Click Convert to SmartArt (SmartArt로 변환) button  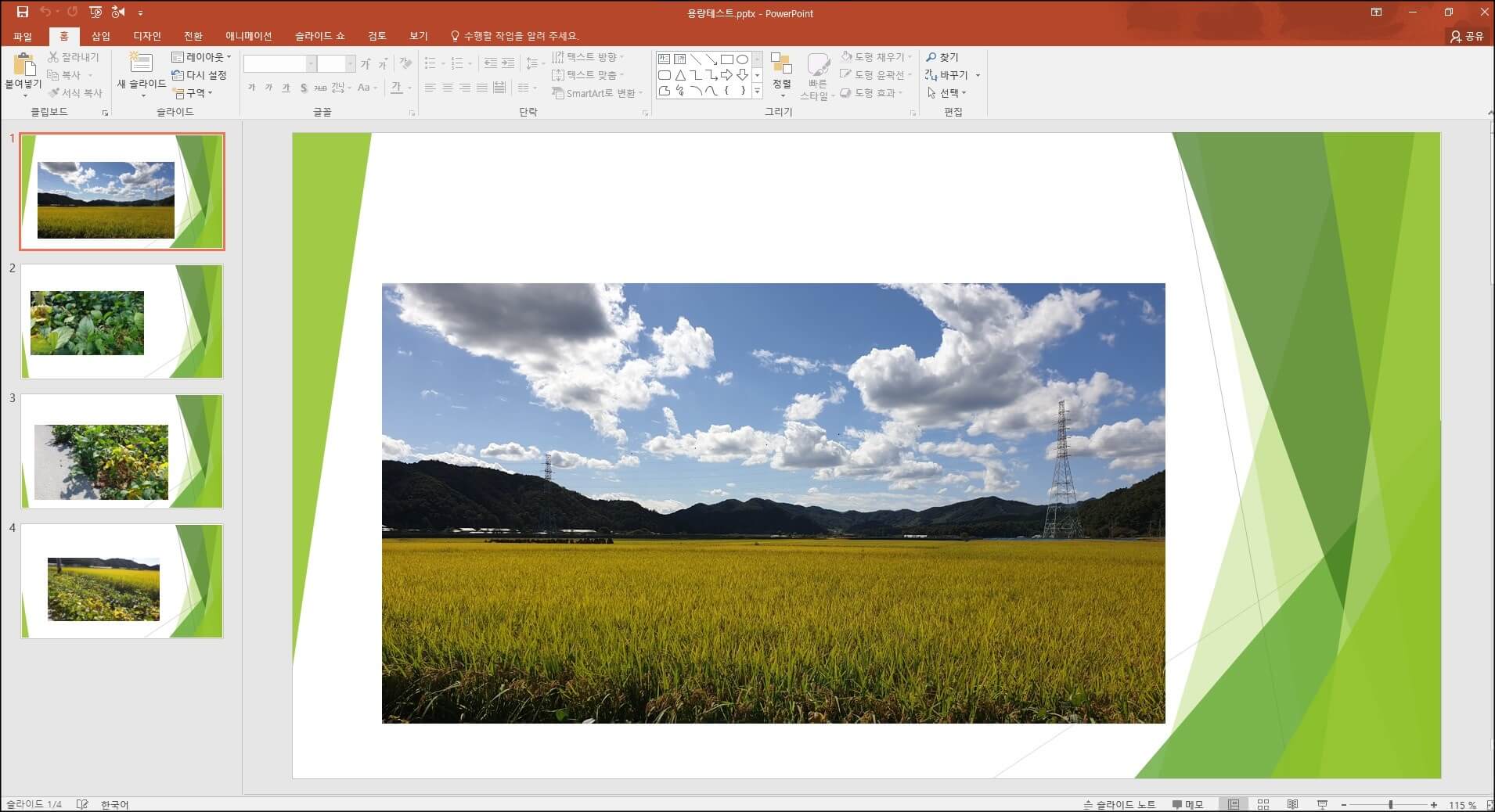point(596,93)
